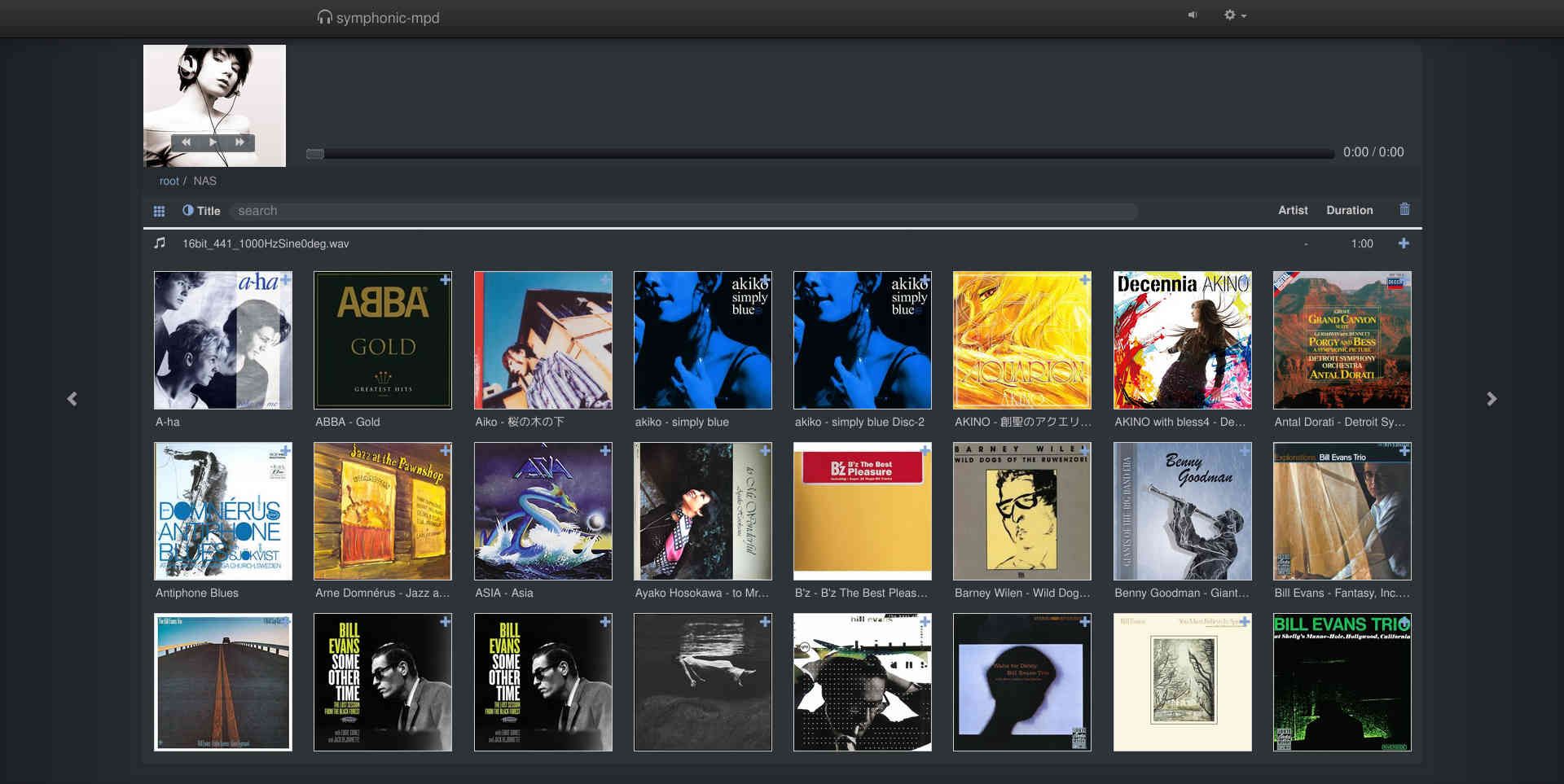The width and height of the screenshot is (1564, 784).
Task: Open the highway road album cover
Action: (x=223, y=682)
